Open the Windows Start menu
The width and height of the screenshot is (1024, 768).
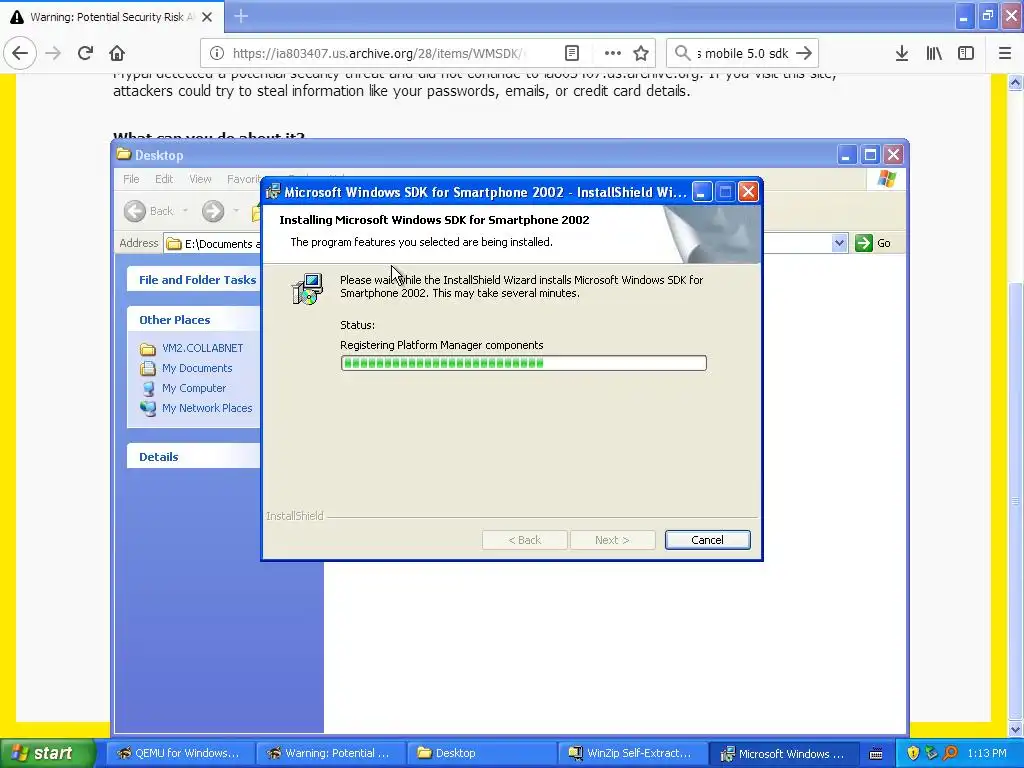point(47,753)
